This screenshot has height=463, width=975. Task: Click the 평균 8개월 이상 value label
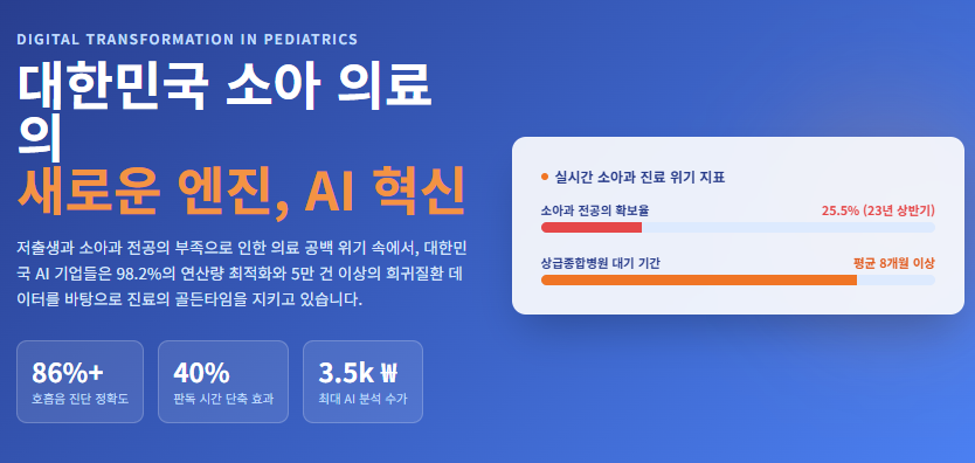coord(894,264)
